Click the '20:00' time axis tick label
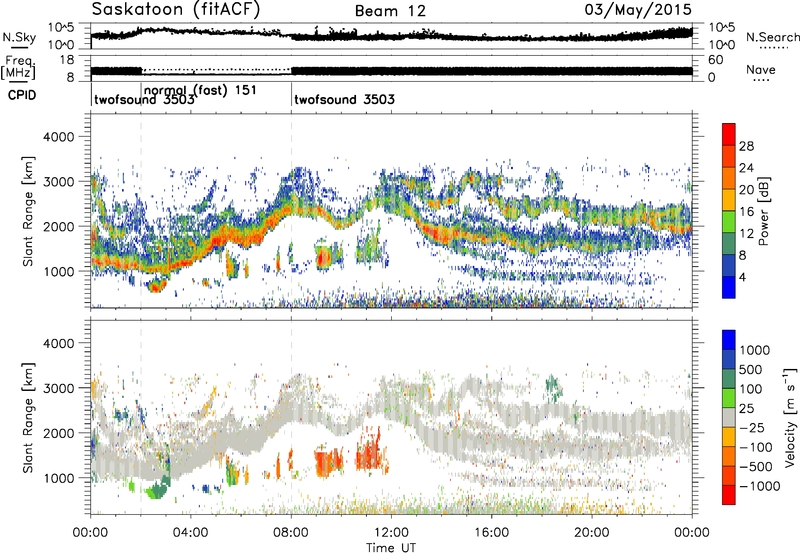 click(591, 533)
